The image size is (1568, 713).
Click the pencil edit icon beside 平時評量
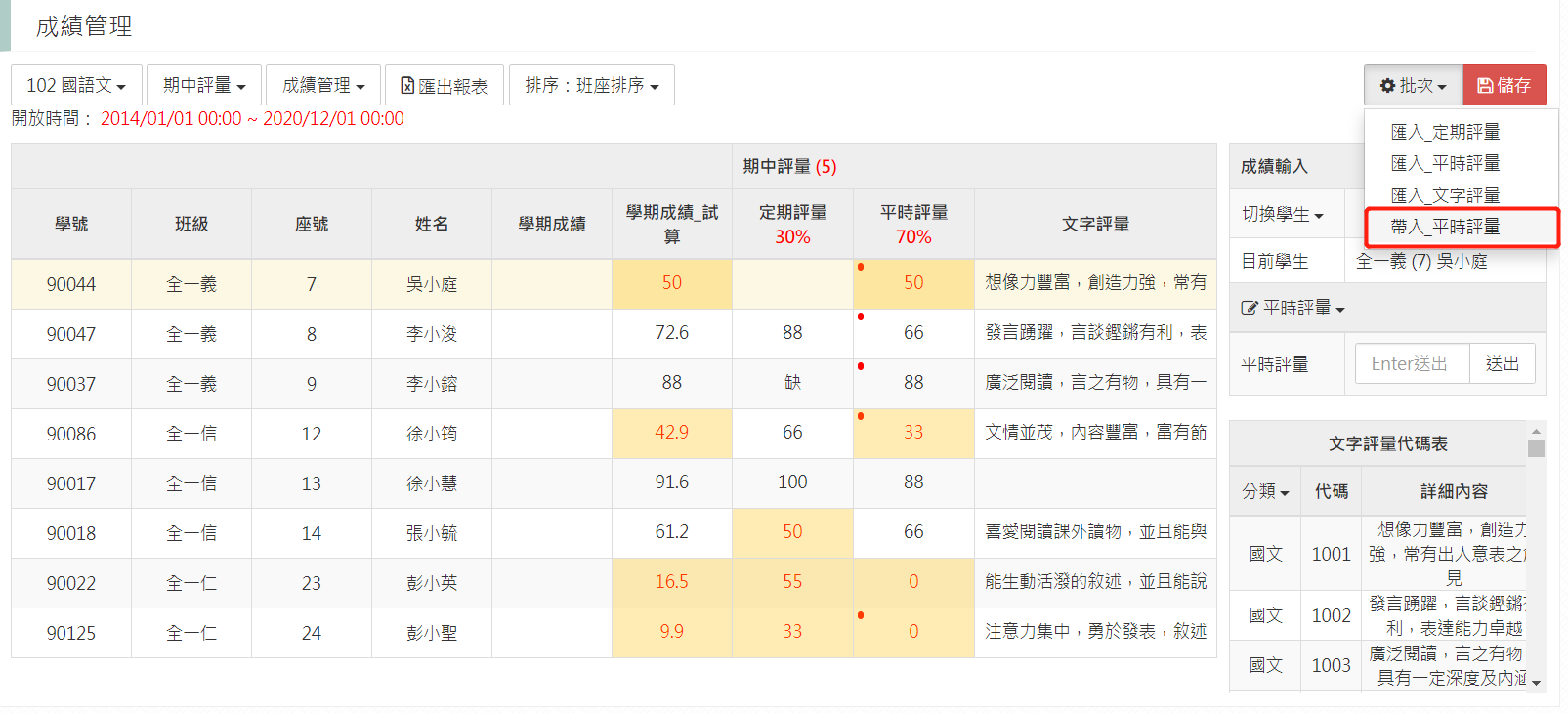[x=1249, y=309]
